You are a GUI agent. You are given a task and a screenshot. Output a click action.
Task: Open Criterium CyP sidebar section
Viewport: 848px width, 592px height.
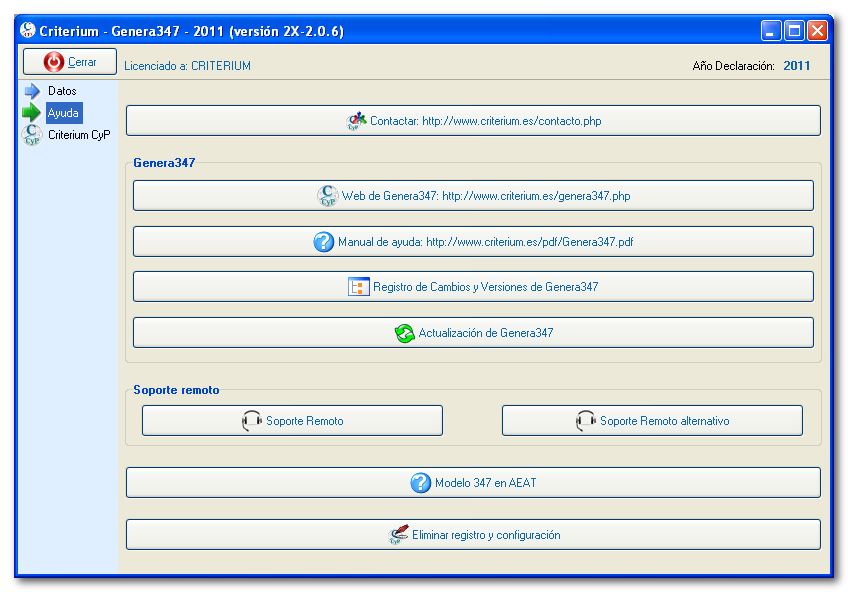(x=79, y=135)
